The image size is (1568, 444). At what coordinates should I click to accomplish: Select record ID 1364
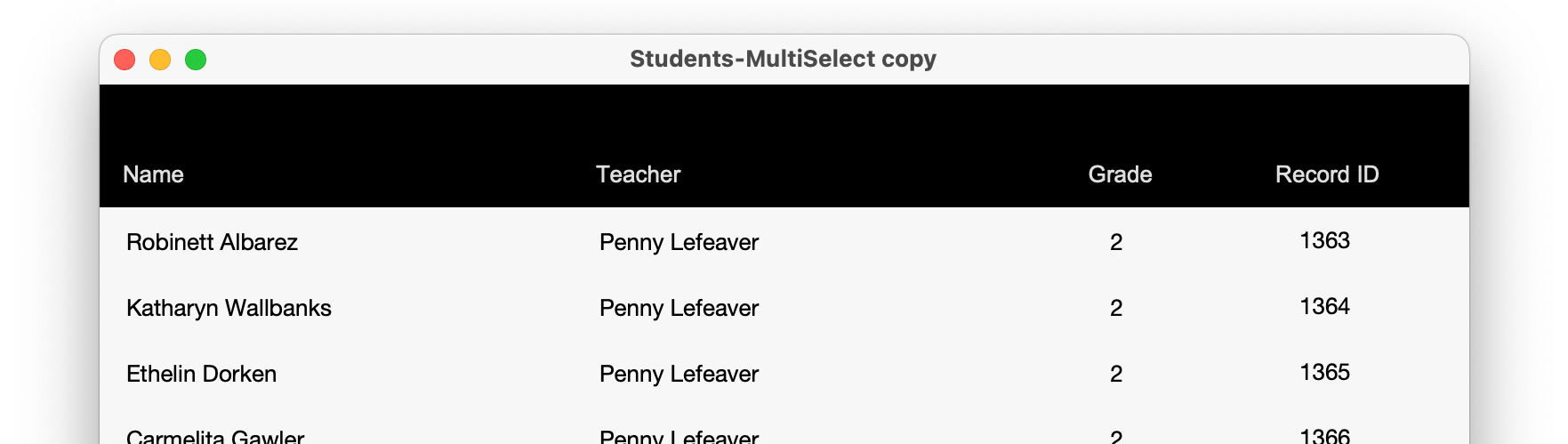point(1324,306)
